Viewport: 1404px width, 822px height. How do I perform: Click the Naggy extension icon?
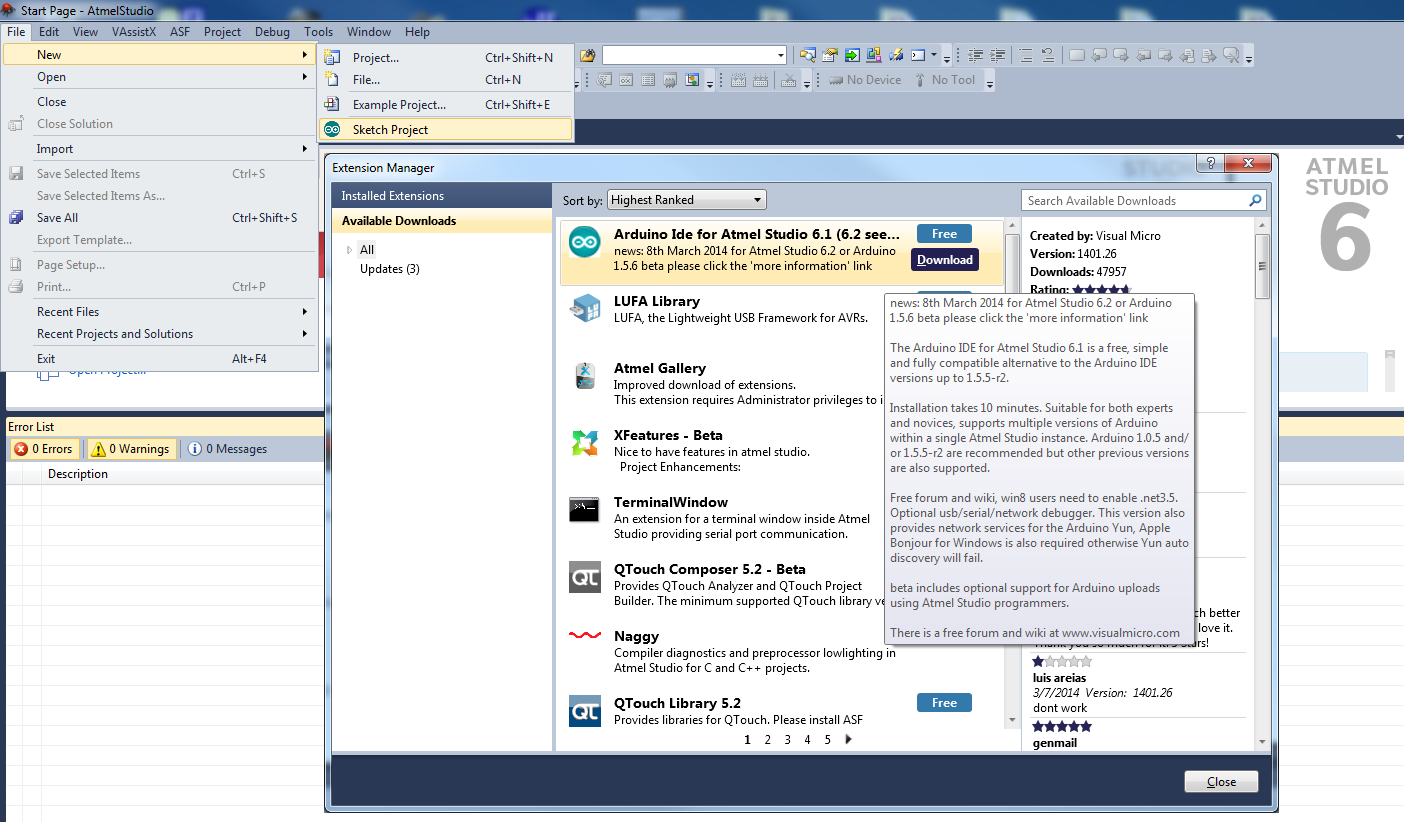tap(585, 635)
